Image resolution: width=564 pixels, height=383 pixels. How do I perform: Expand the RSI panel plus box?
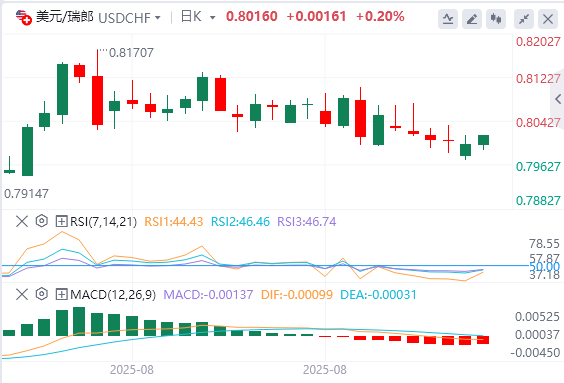[62, 221]
